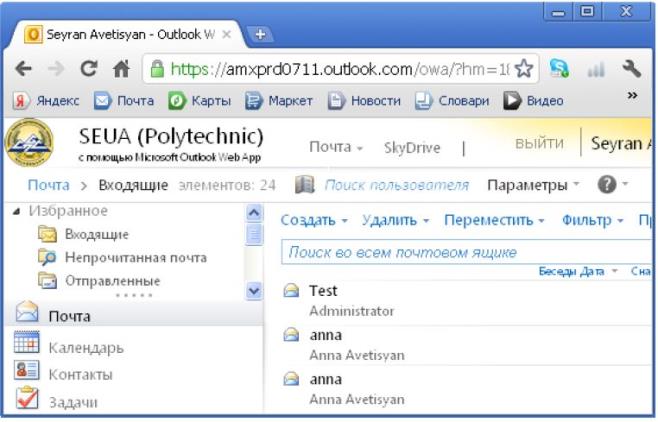Open the Chrome wrench settings menu
The image size is (658, 422).
click(x=631, y=69)
